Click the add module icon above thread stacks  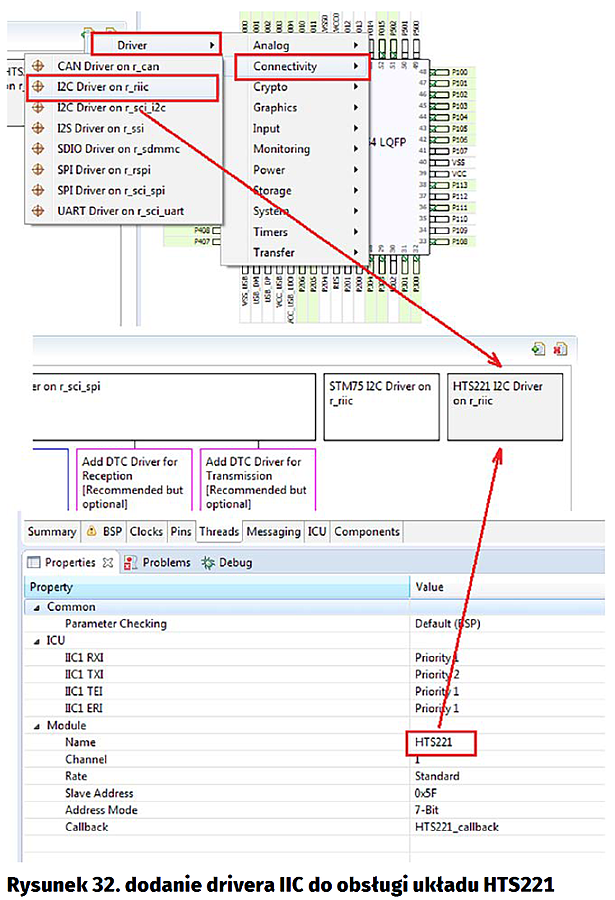[538, 349]
